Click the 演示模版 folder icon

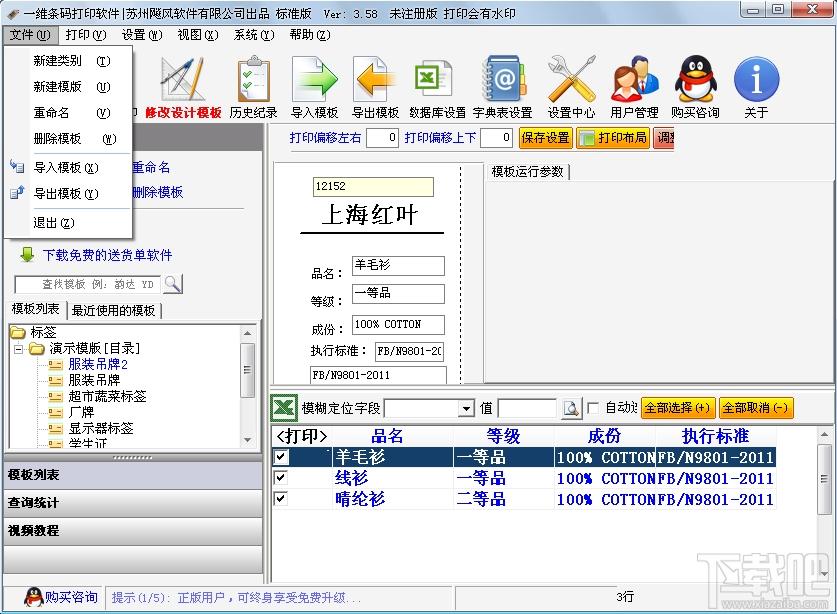(37, 349)
